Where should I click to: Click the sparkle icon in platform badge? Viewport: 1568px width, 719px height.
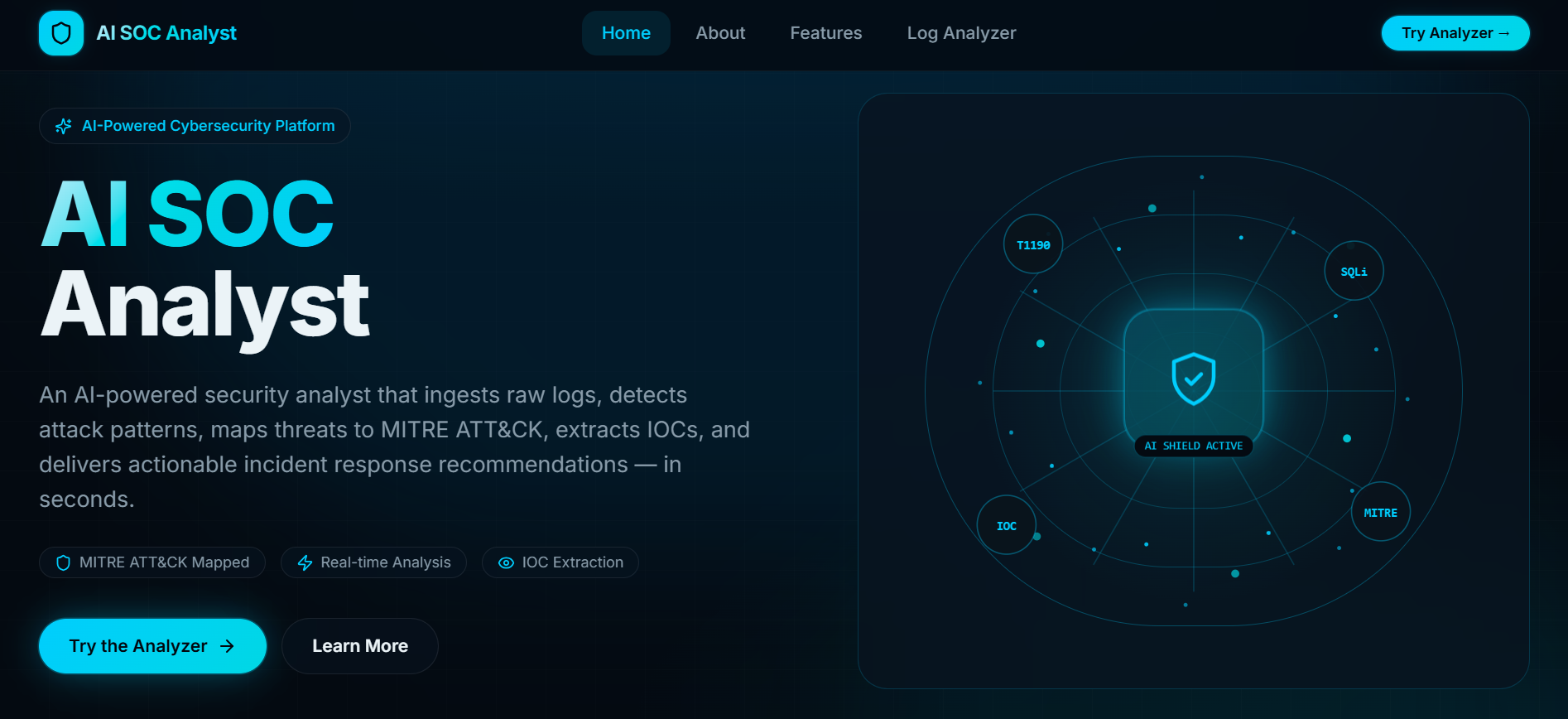(63, 126)
